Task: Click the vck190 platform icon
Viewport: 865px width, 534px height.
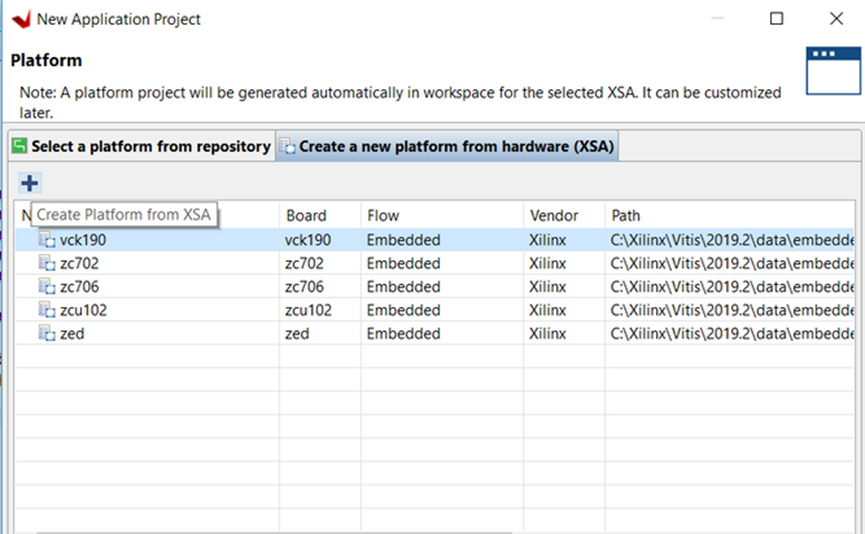Action: point(47,240)
